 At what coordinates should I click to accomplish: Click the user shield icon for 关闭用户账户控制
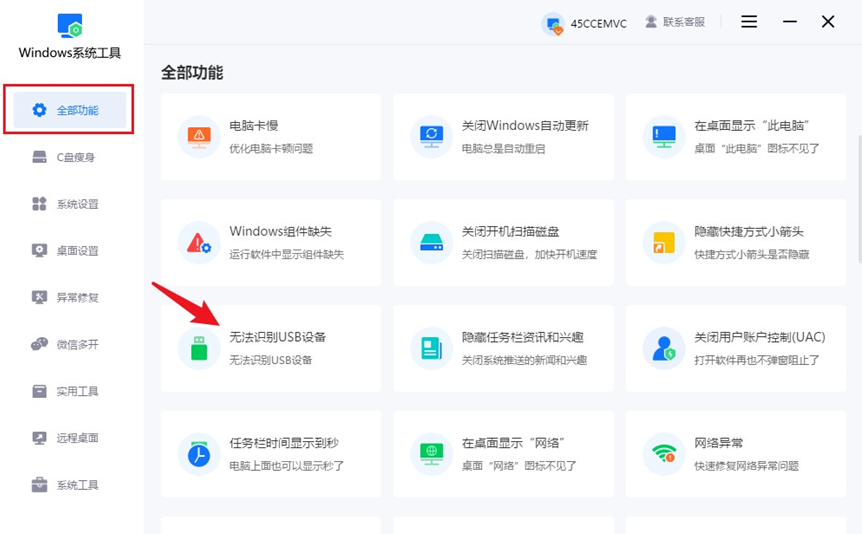click(x=664, y=348)
